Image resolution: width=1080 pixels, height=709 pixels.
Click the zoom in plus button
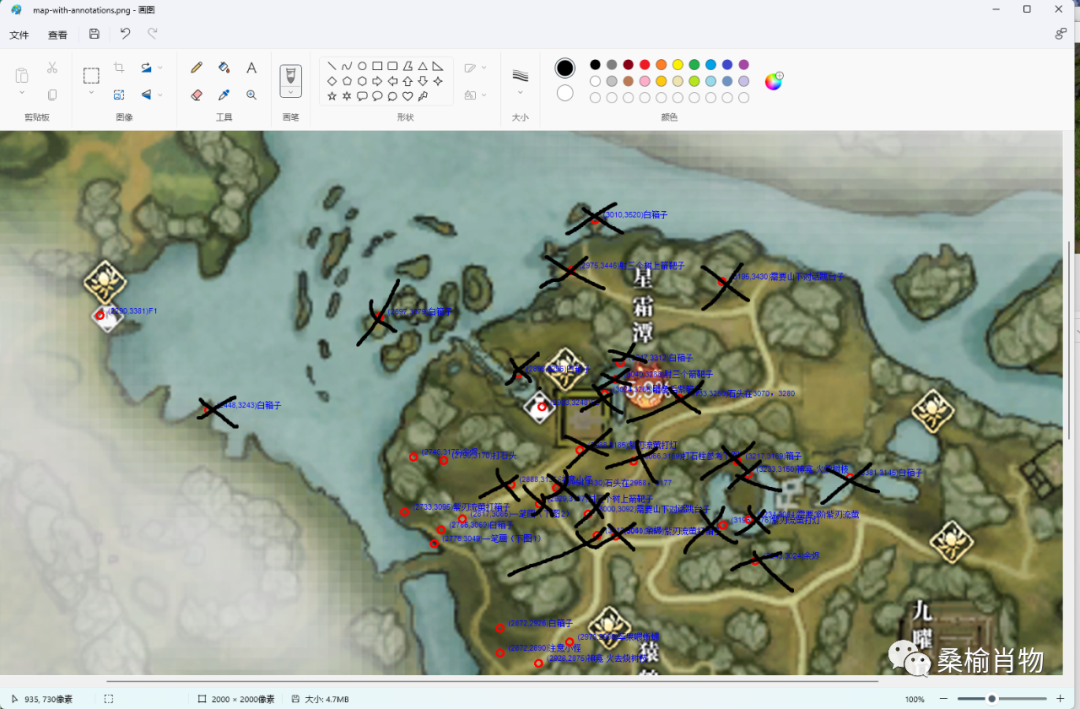click(x=1060, y=699)
